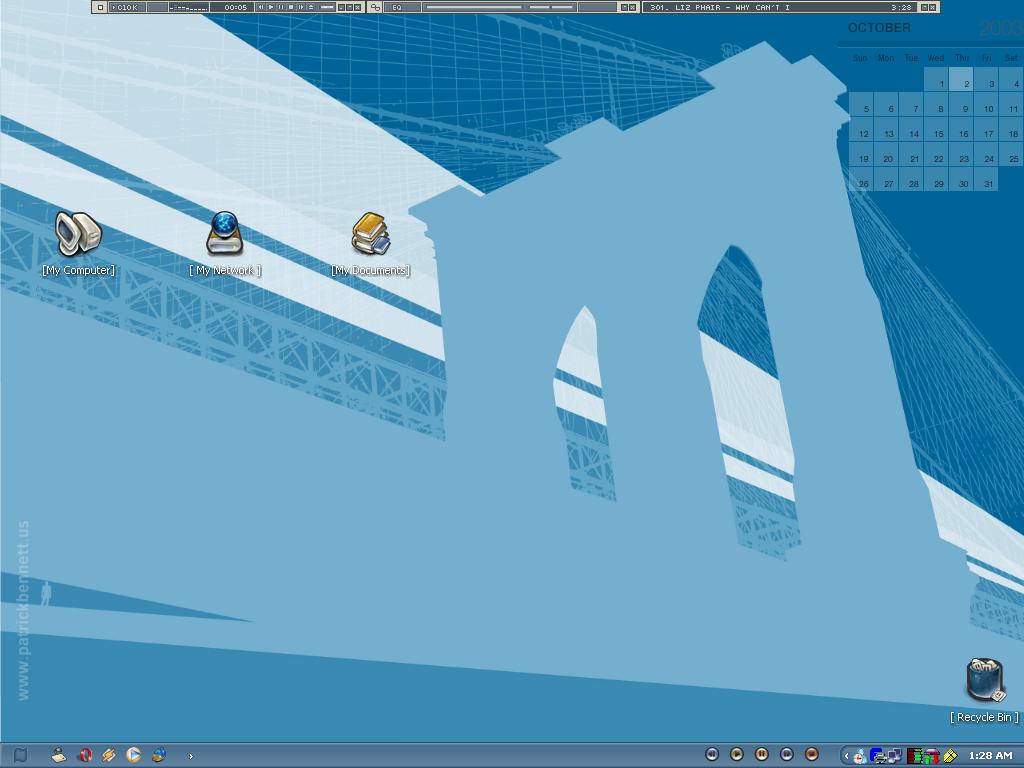Click the icon left of the EQ label
Image resolution: width=1024 pixels, height=768 pixels.
click(x=375, y=7)
